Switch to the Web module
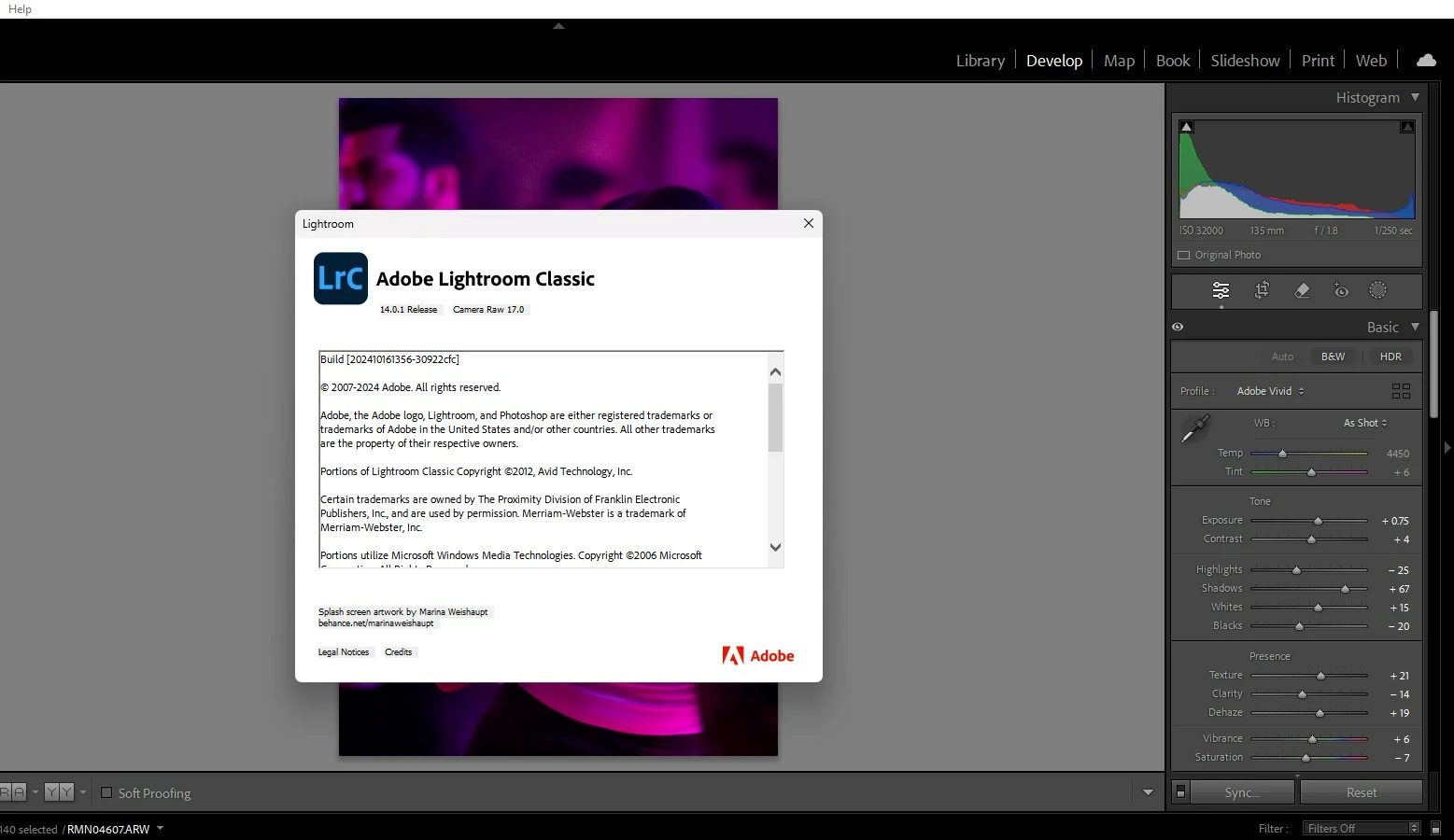Screen dimensions: 1454x840 coord(1371,60)
